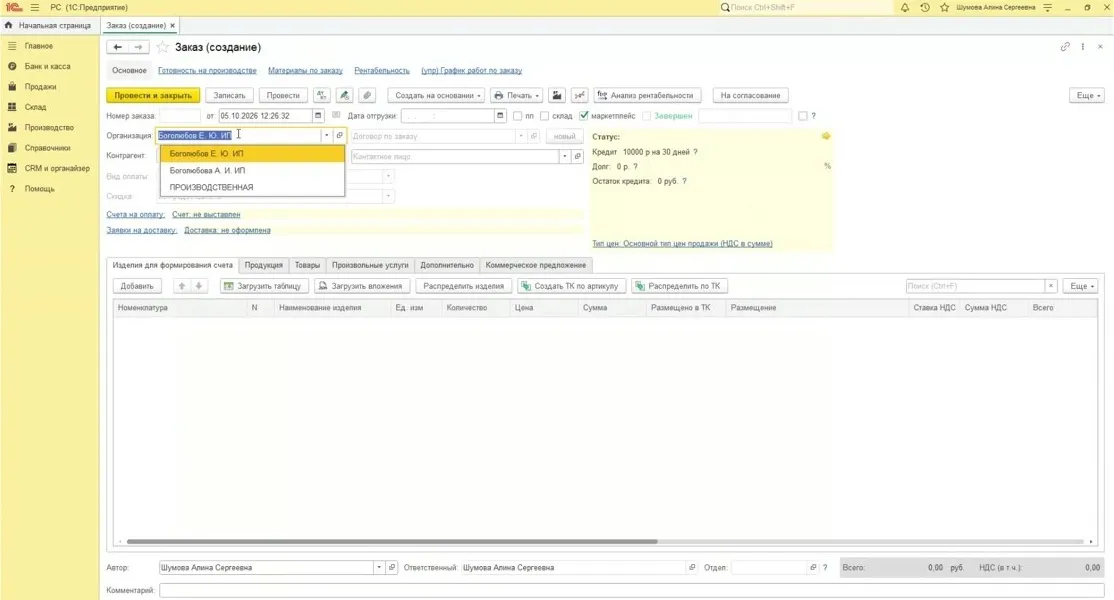Show the history clock in title bar

924,7
